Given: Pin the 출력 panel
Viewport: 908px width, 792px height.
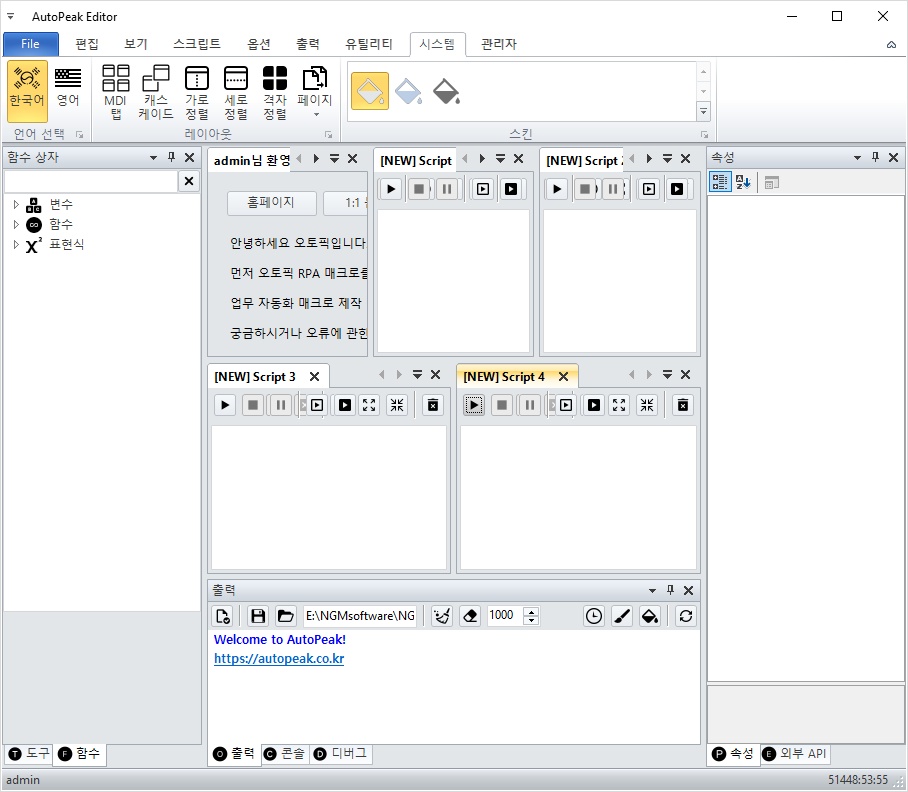Looking at the screenshot, I should (x=671, y=590).
